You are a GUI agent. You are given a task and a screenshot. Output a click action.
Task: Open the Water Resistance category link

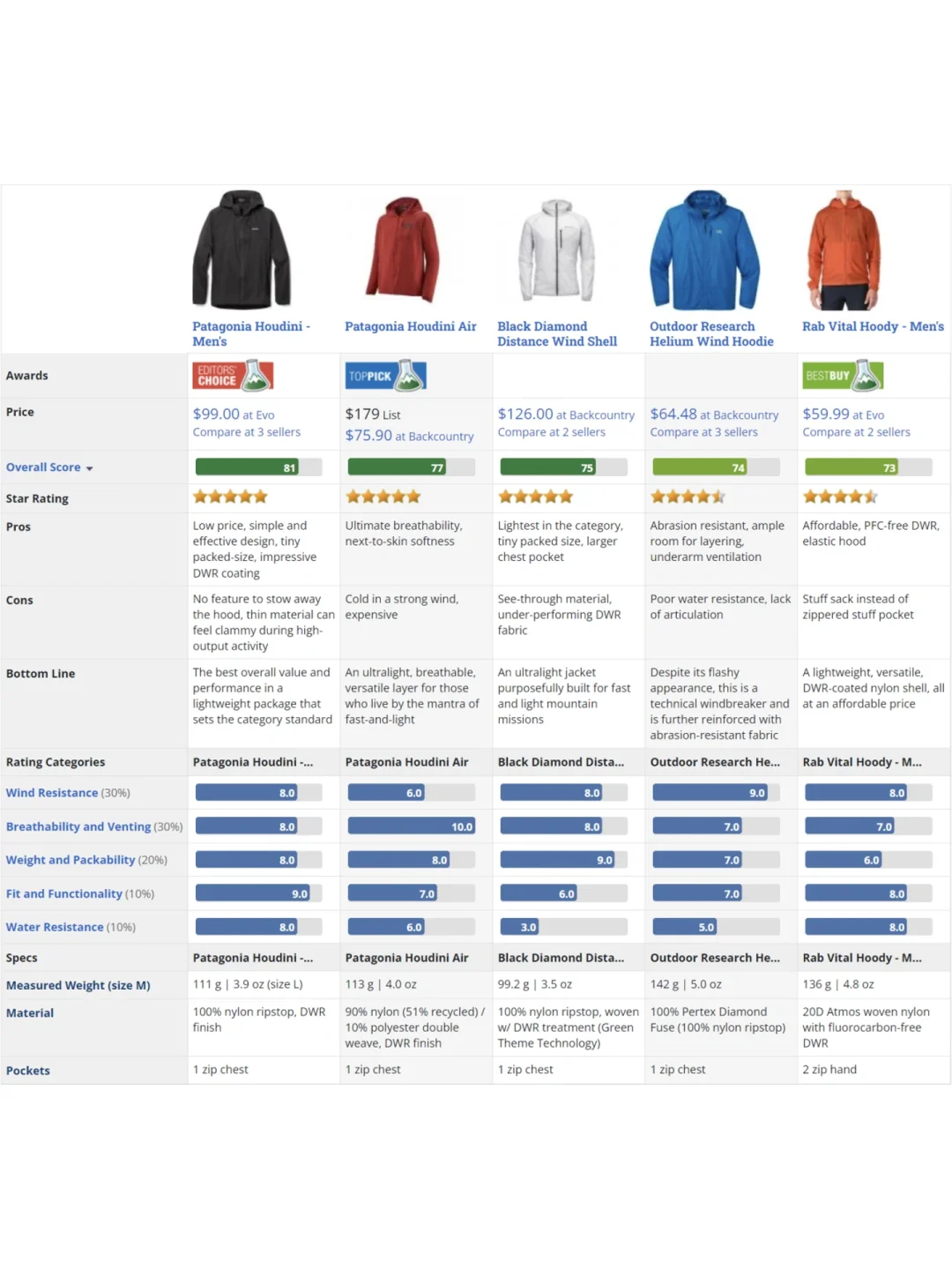(x=55, y=927)
